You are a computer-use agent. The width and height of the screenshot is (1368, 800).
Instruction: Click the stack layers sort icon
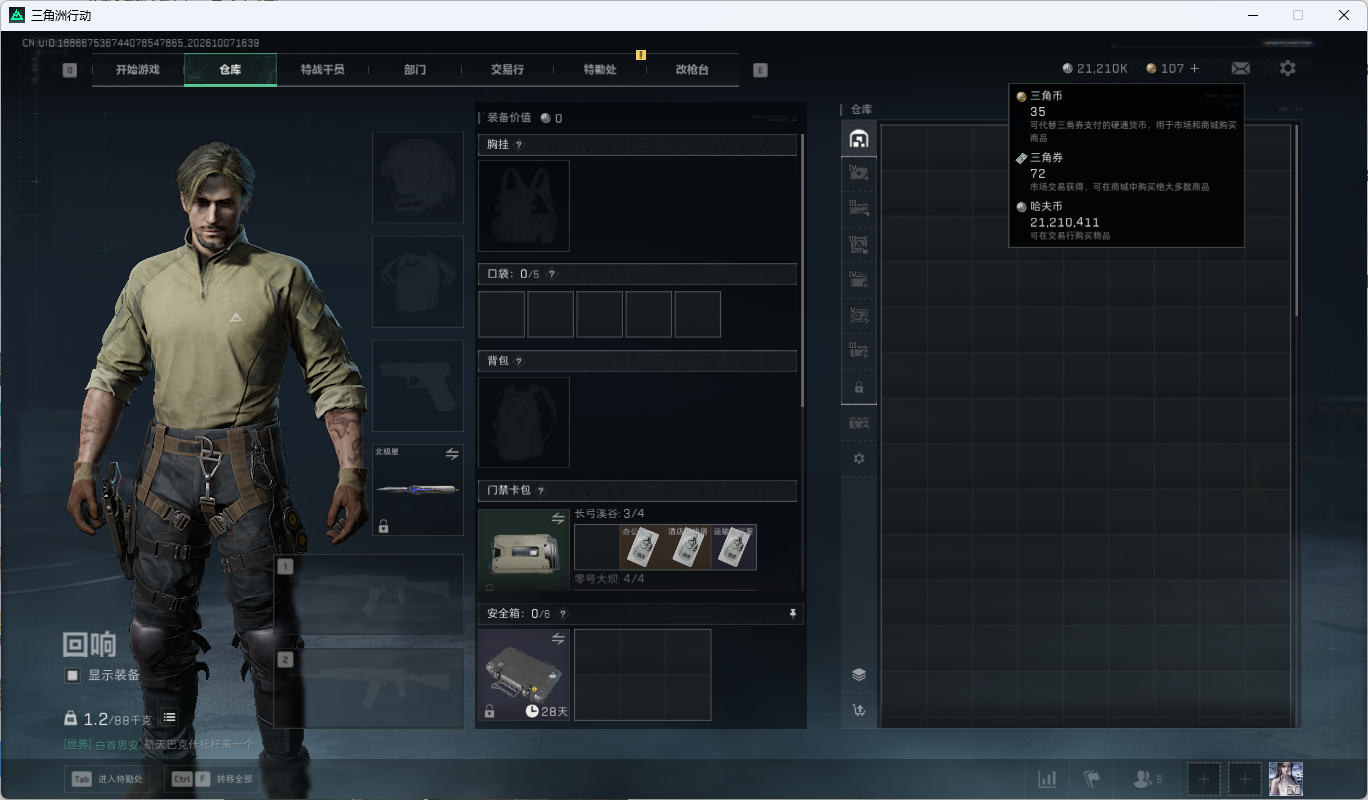[858, 674]
